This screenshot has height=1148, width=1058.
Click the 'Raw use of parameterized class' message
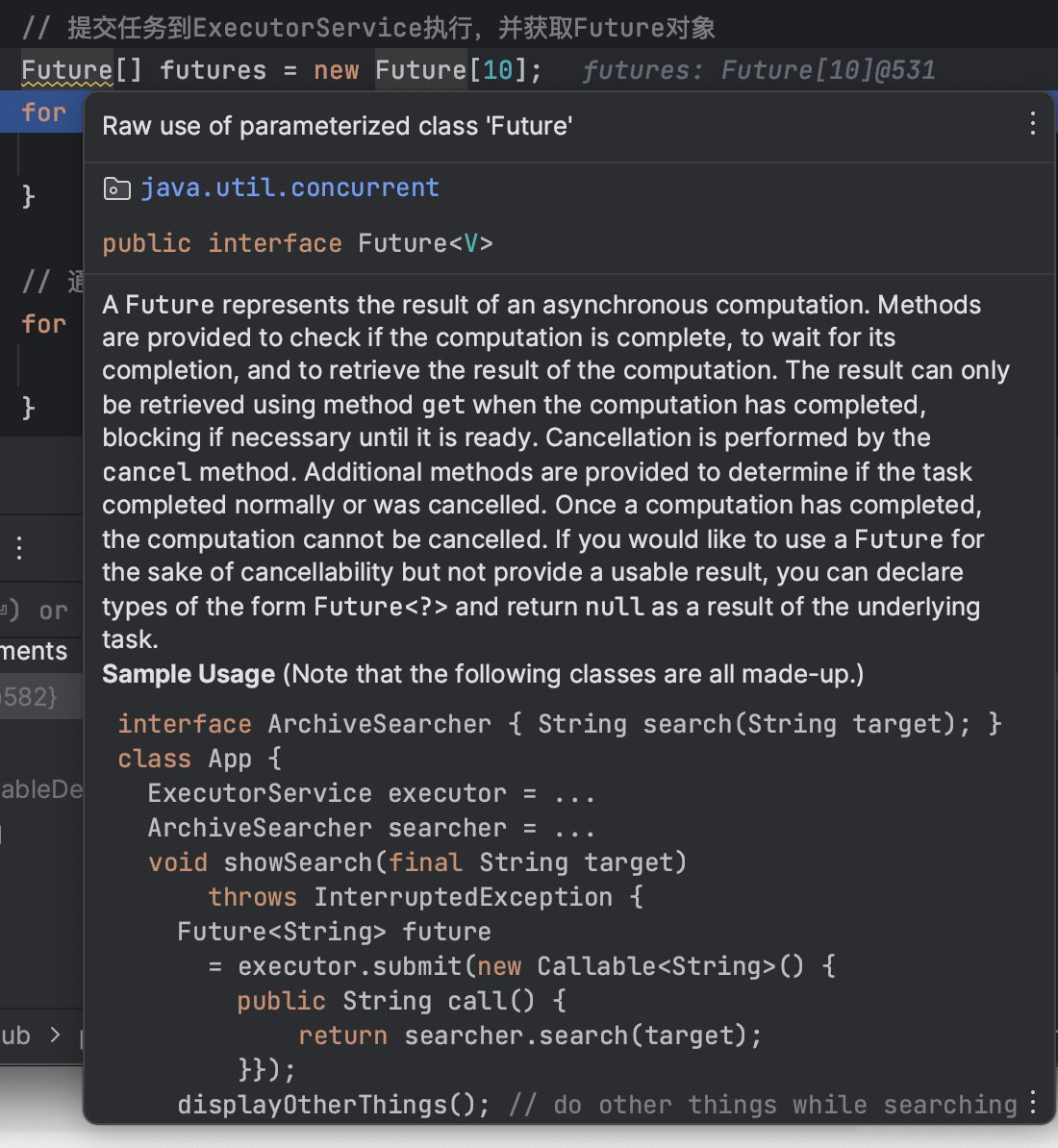tap(337, 126)
